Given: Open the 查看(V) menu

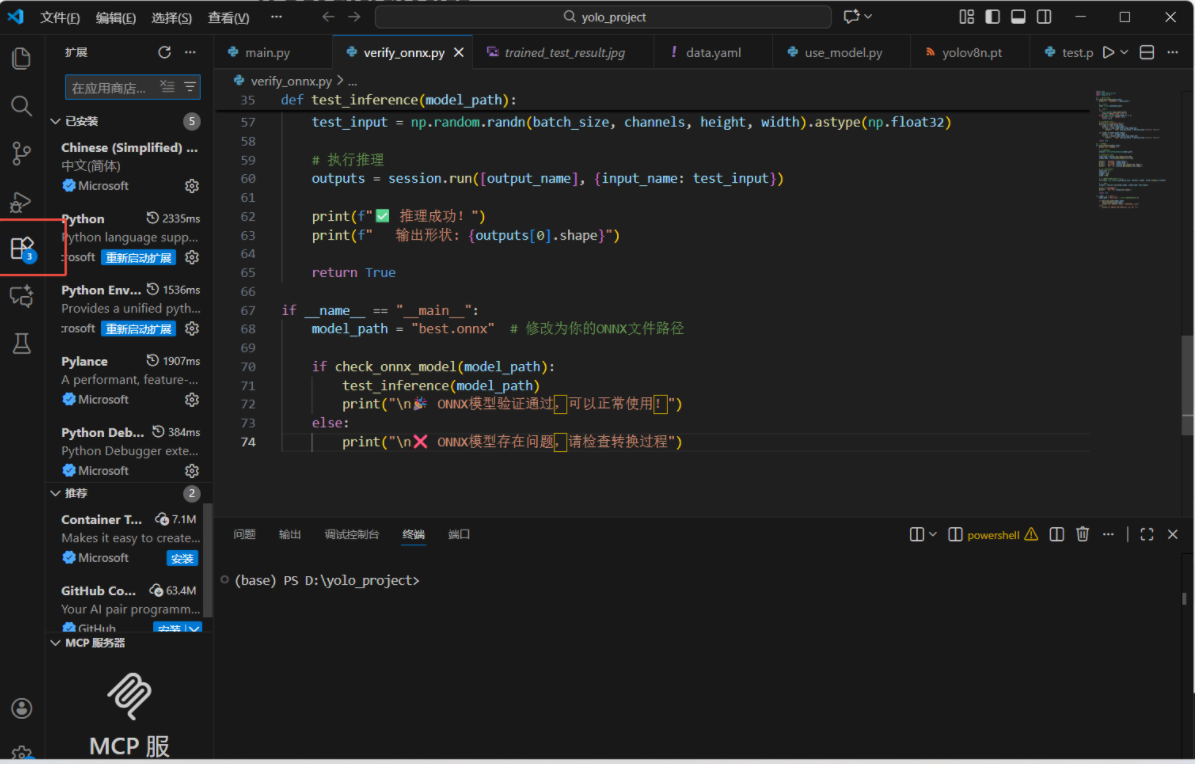Looking at the screenshot, I should (228, 17).
